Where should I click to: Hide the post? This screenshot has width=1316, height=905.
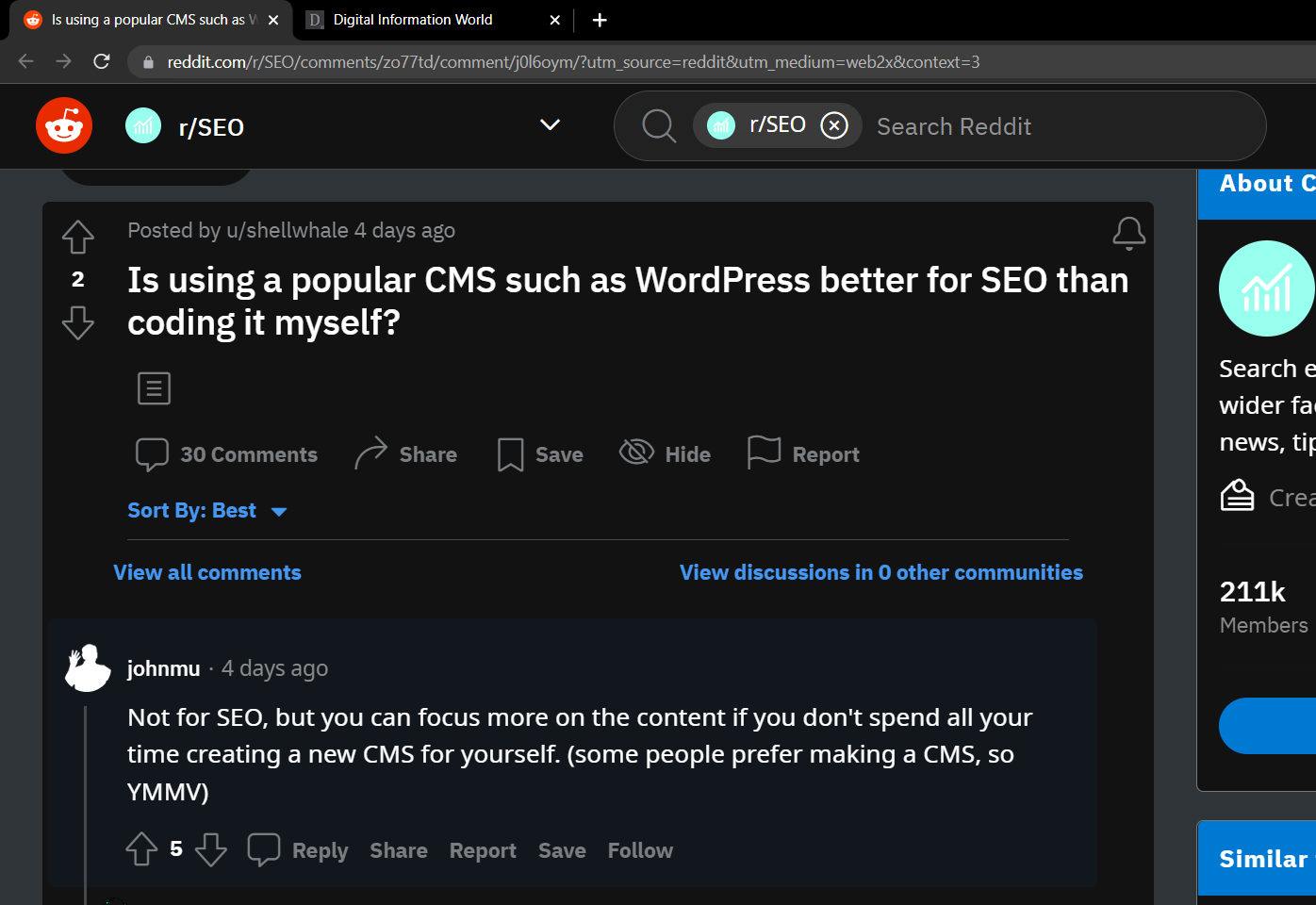click(665, 453)
